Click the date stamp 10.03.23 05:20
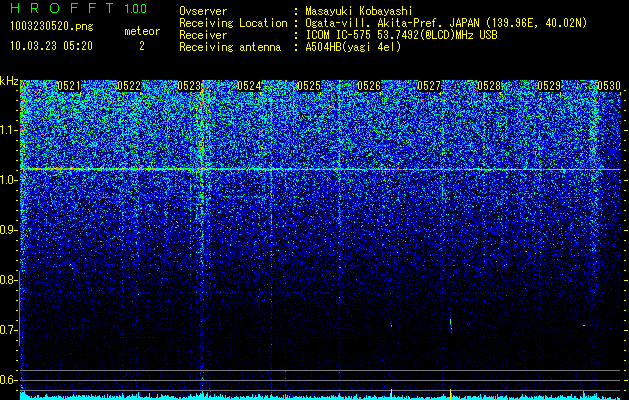 (51, 46)
